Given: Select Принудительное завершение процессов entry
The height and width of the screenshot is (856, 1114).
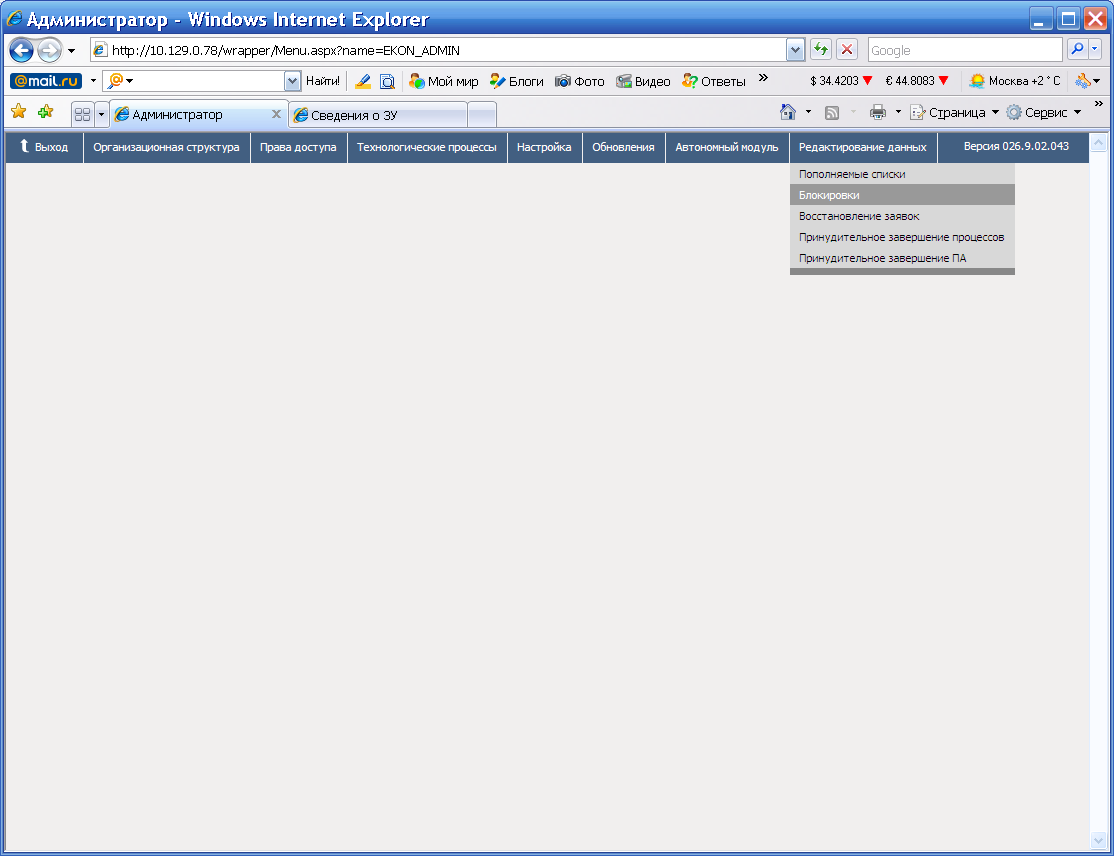Looking at the screenshot, I should point(902,237).
